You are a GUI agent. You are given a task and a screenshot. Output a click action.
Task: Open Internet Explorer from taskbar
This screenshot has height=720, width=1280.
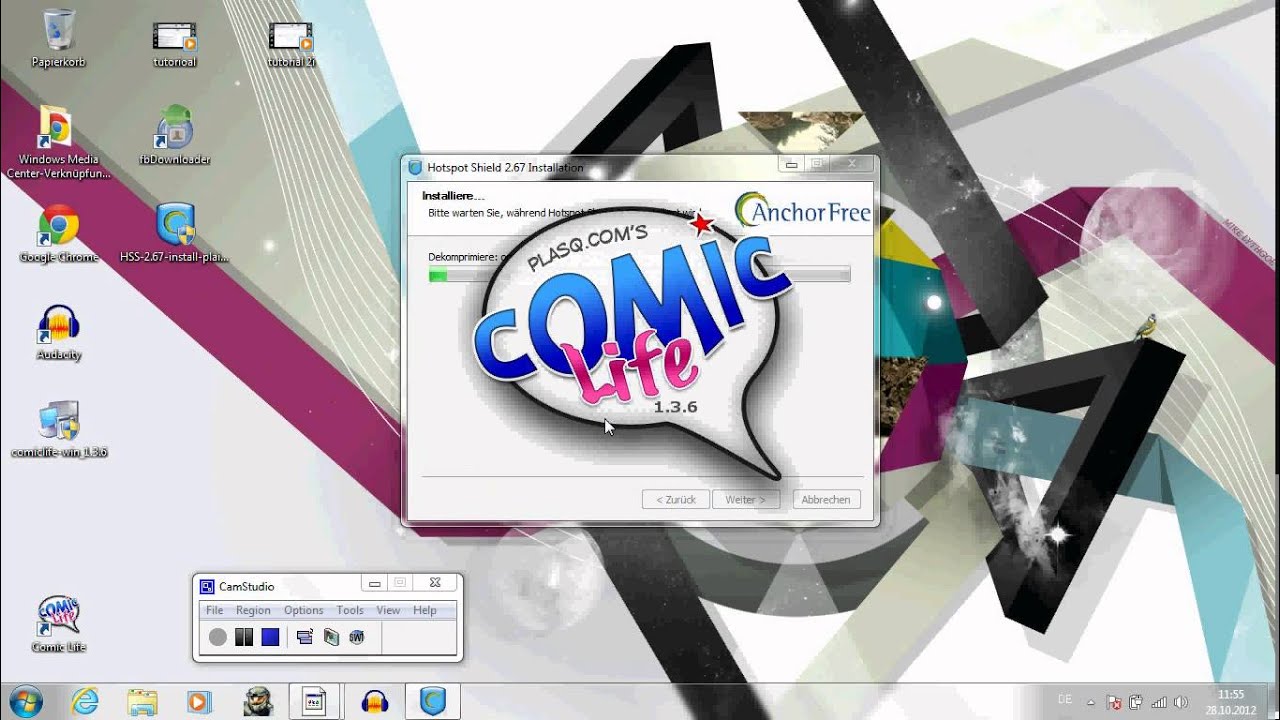[85, 702]
